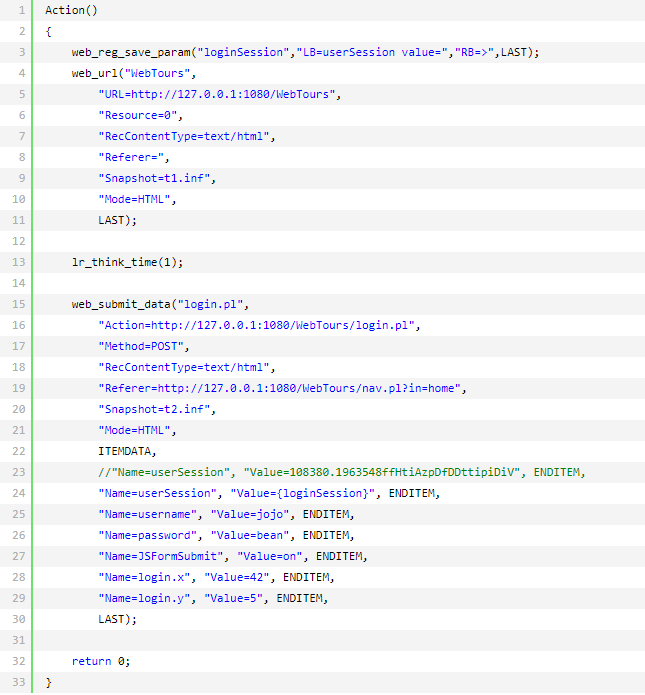Click the web_submit_data function name
This screenshot has width=645, height=695.
click(x=121, y=305)
